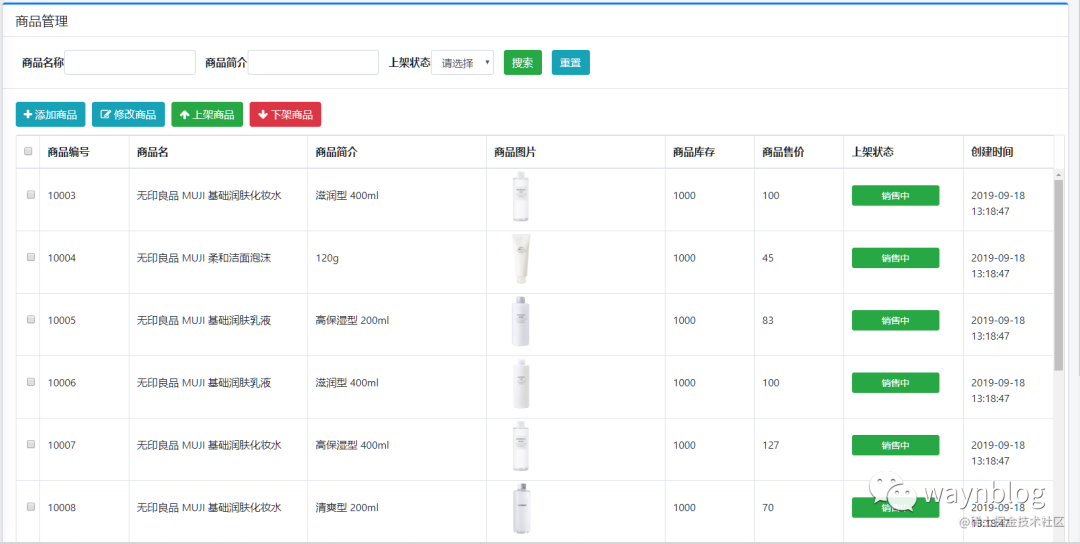This screenshot has height=544, width=1080.
Task: Click product name 无印良品 MUJI 柔和洁面泡沫
Action: click(x=204, y=258)
